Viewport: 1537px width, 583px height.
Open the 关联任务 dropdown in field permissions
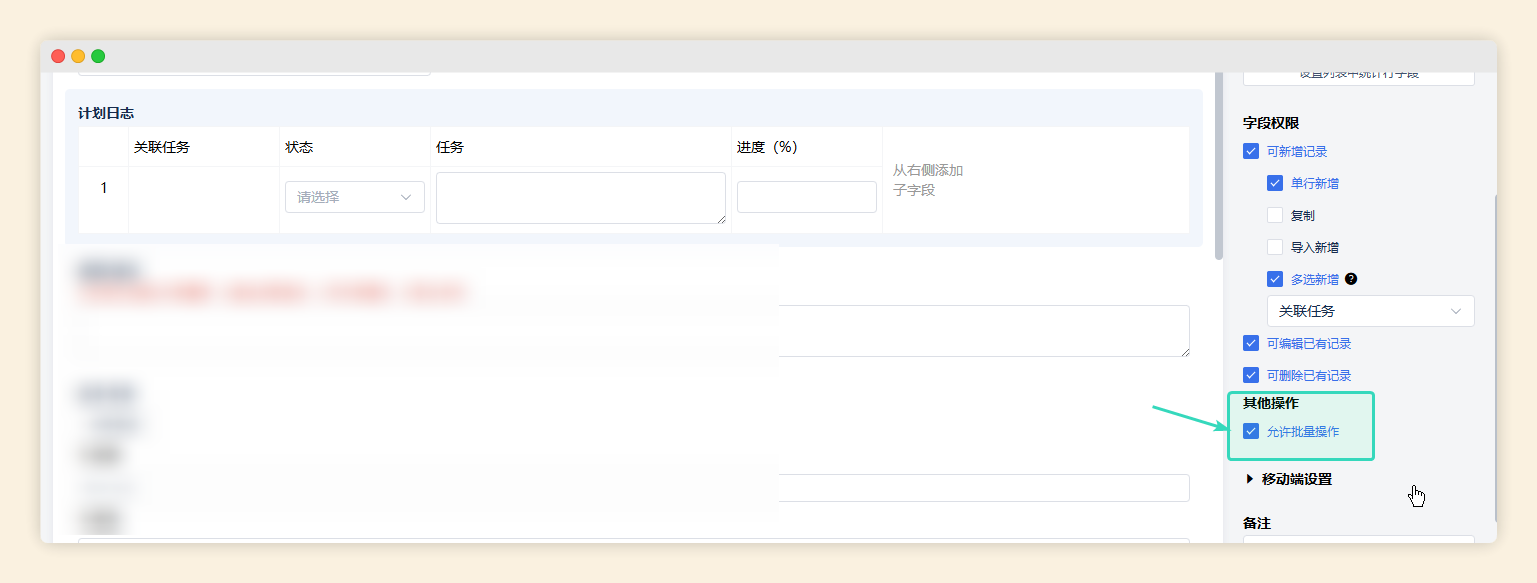coord(1370,311)
